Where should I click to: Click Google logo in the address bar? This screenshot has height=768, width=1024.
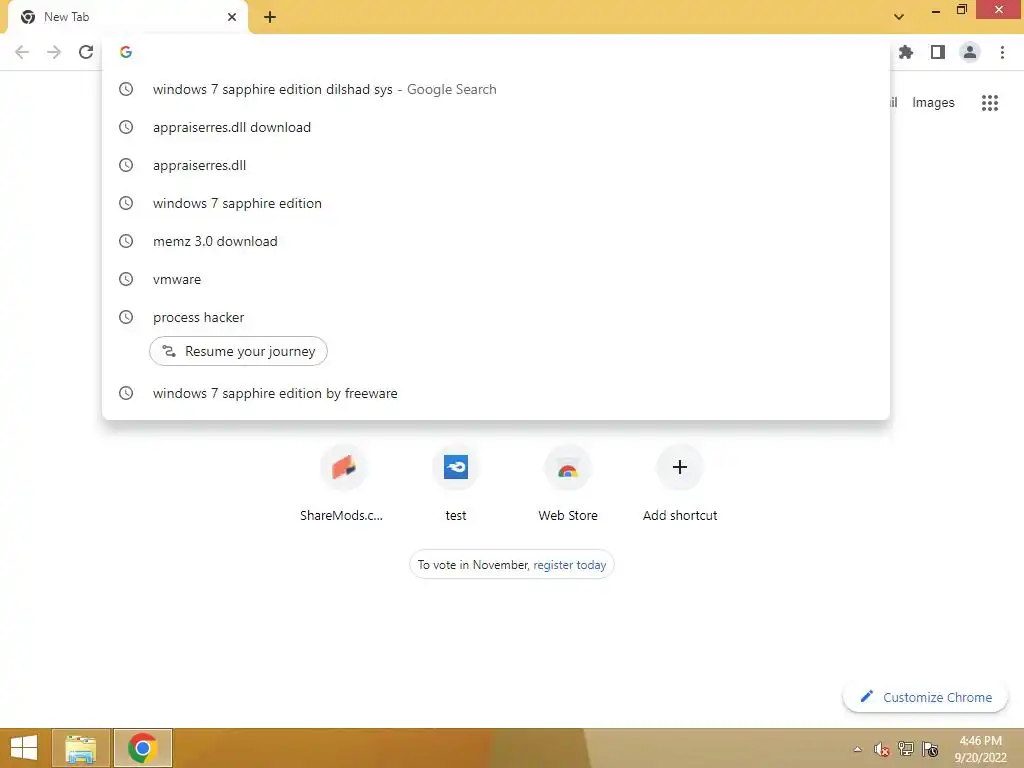click(x=126, y=52)
